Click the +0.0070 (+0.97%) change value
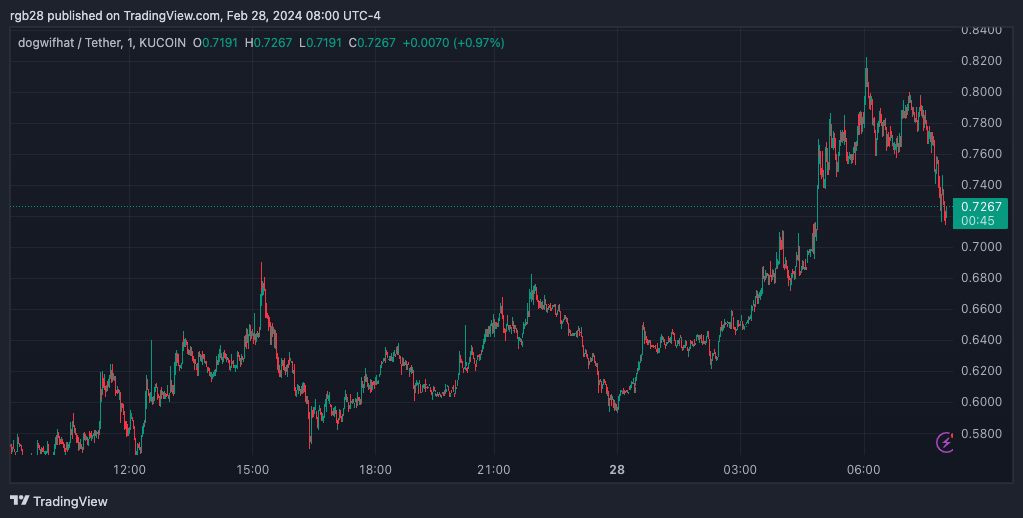This screenshot has width=1023, height=518. point(453,43)
